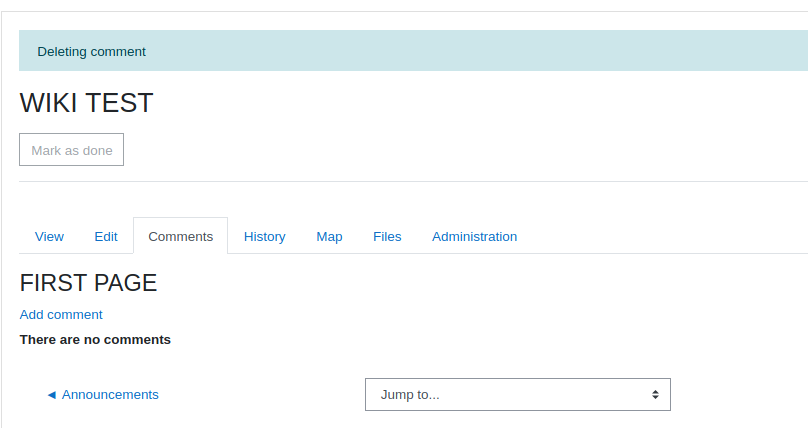Go to the History tab
This screenshot has width=808, height=428.
264,236
